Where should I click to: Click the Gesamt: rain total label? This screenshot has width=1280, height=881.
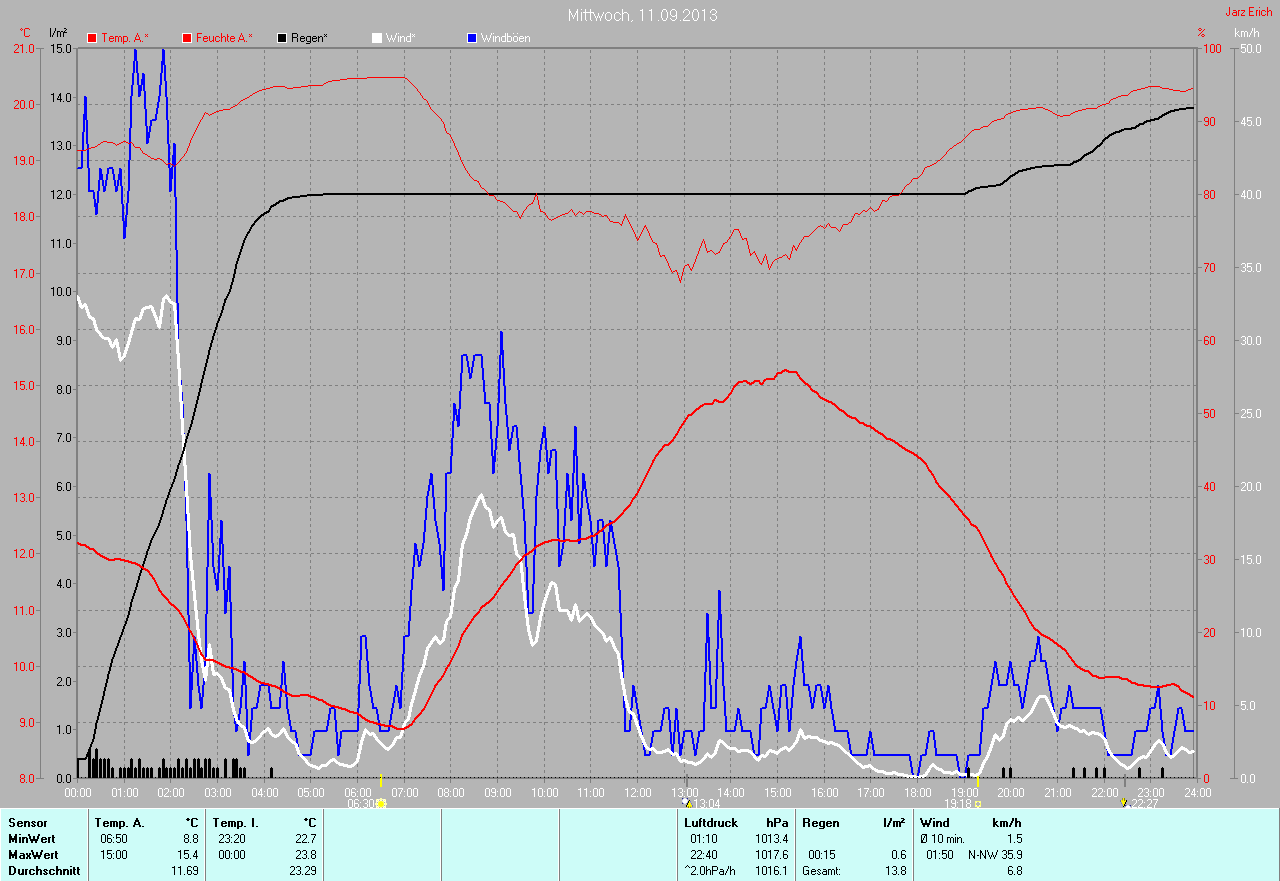(821, 871)
